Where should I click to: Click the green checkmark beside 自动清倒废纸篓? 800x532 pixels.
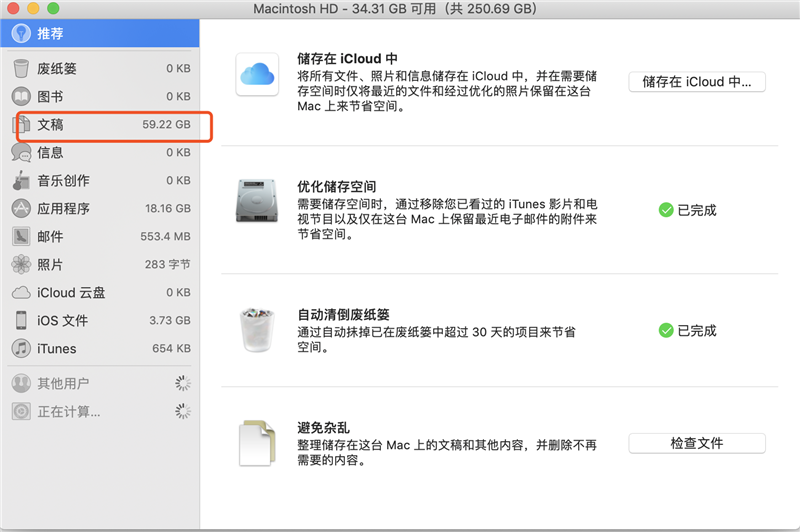coord(666,331)
